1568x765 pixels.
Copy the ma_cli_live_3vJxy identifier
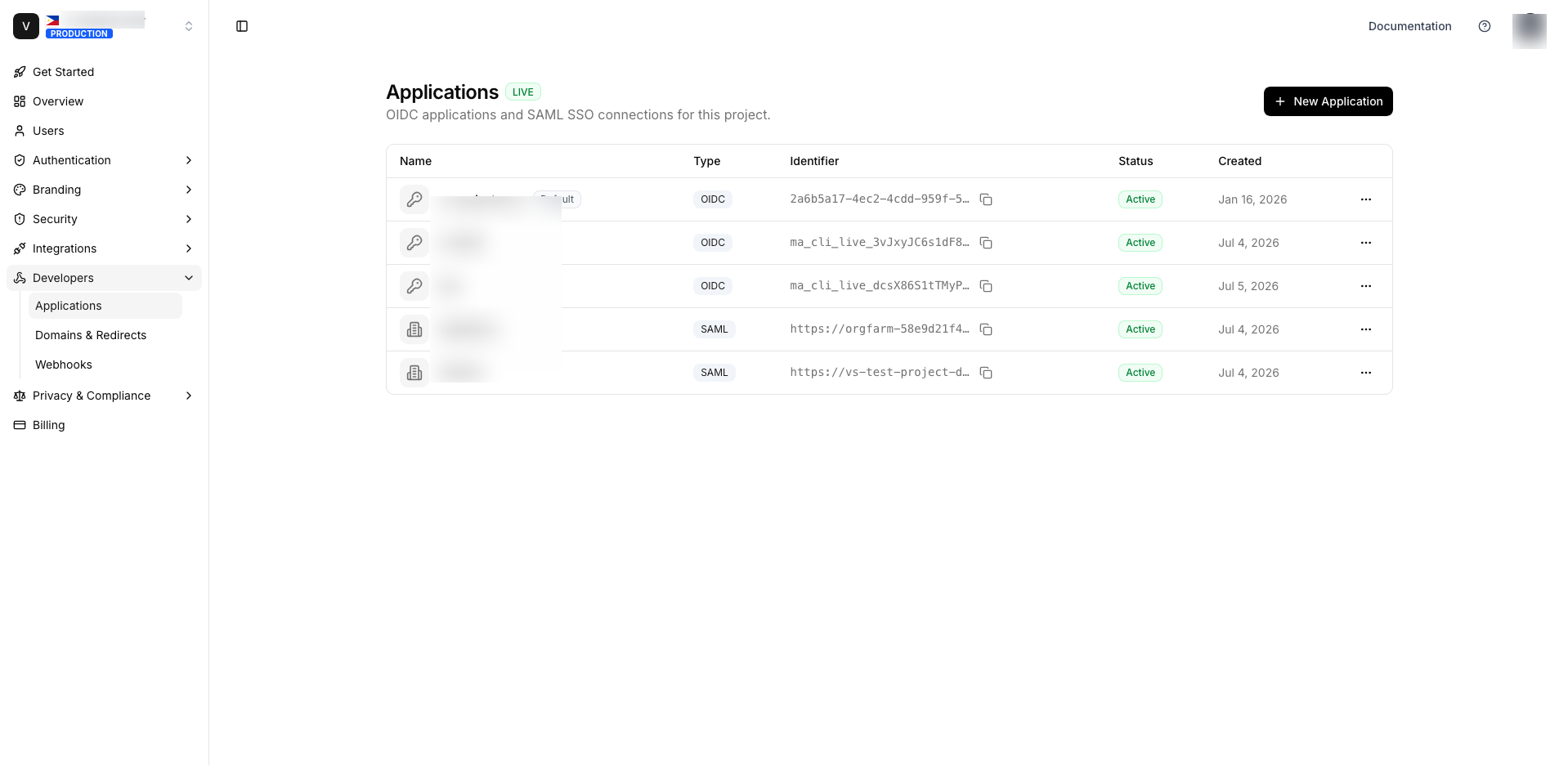(x=986, y=243)
